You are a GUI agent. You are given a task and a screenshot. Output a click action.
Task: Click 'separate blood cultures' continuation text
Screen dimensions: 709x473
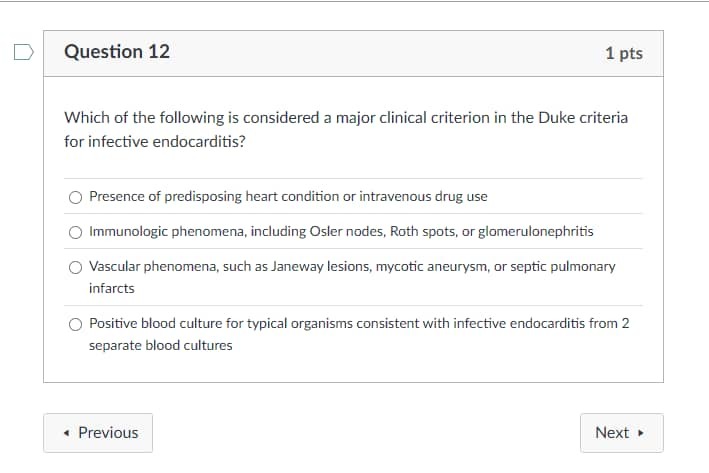161,345
